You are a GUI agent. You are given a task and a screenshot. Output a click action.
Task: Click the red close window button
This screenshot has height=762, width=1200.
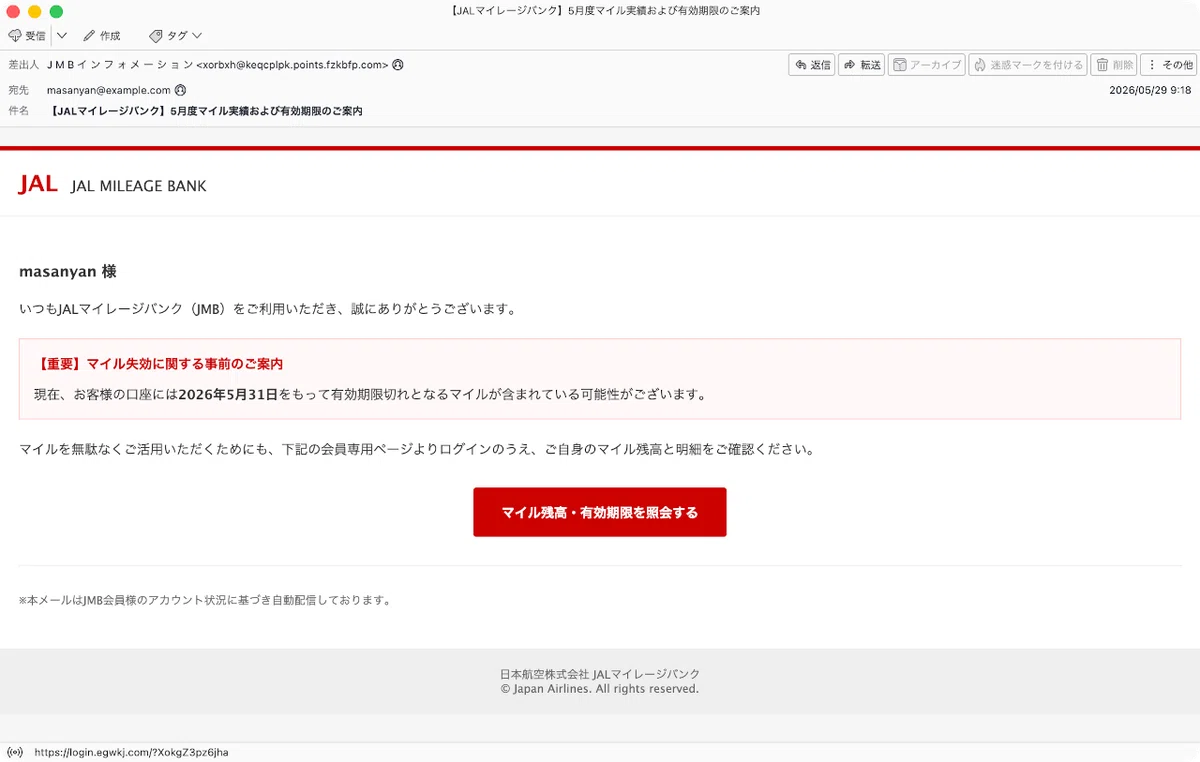13,11
